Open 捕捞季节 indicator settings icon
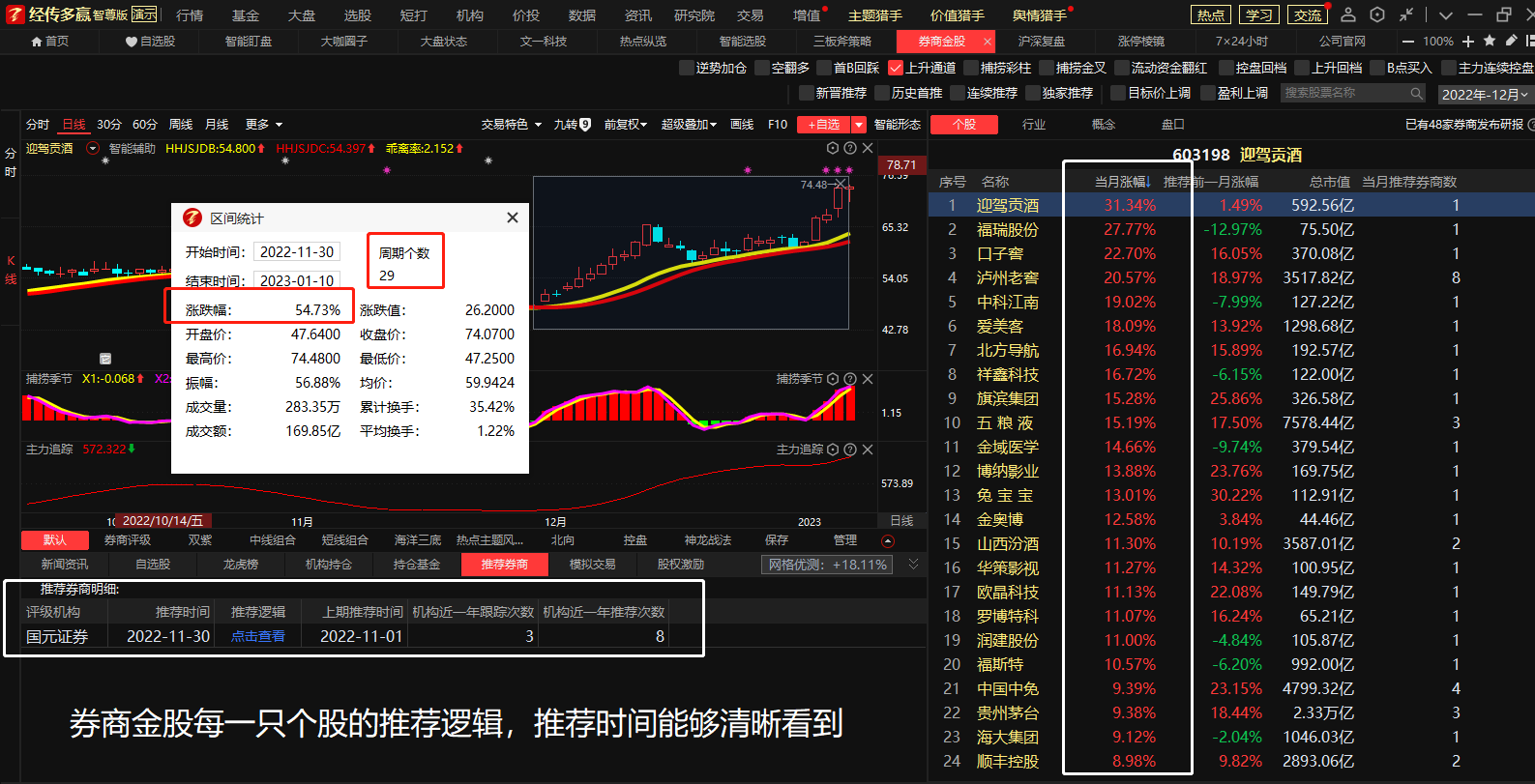 (x=833, y=379)
